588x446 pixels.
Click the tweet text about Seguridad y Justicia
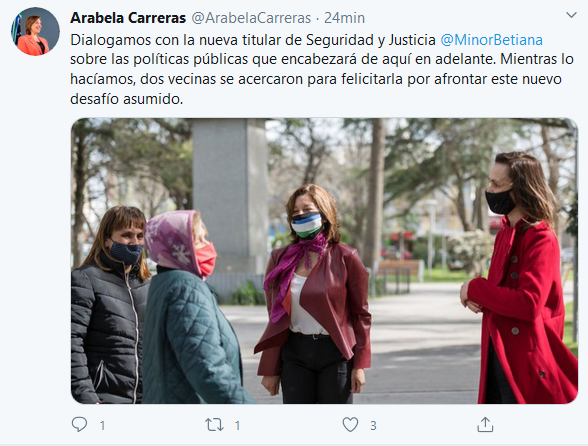[322, 69]
